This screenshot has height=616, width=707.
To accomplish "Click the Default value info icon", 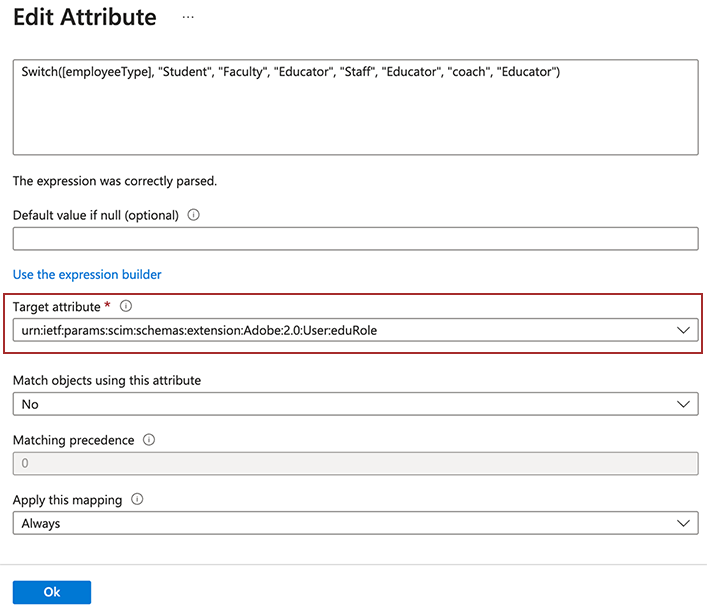I will tap(194, 215).
